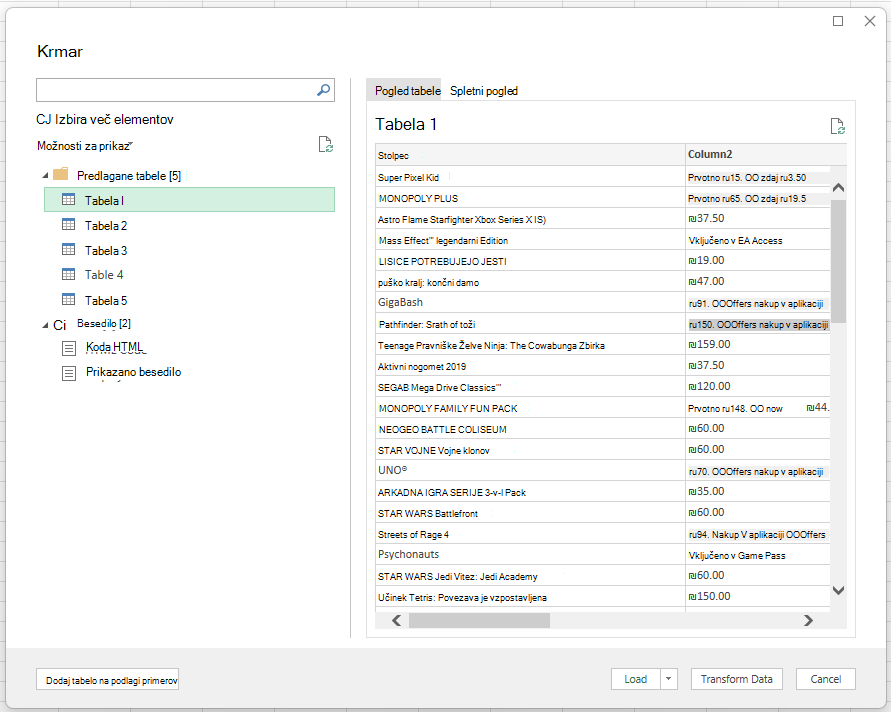Click Aktivni nogomet 2019 cell
This screenshot has width=891, height=712.
pyautogui.click(x=530, y=367)
